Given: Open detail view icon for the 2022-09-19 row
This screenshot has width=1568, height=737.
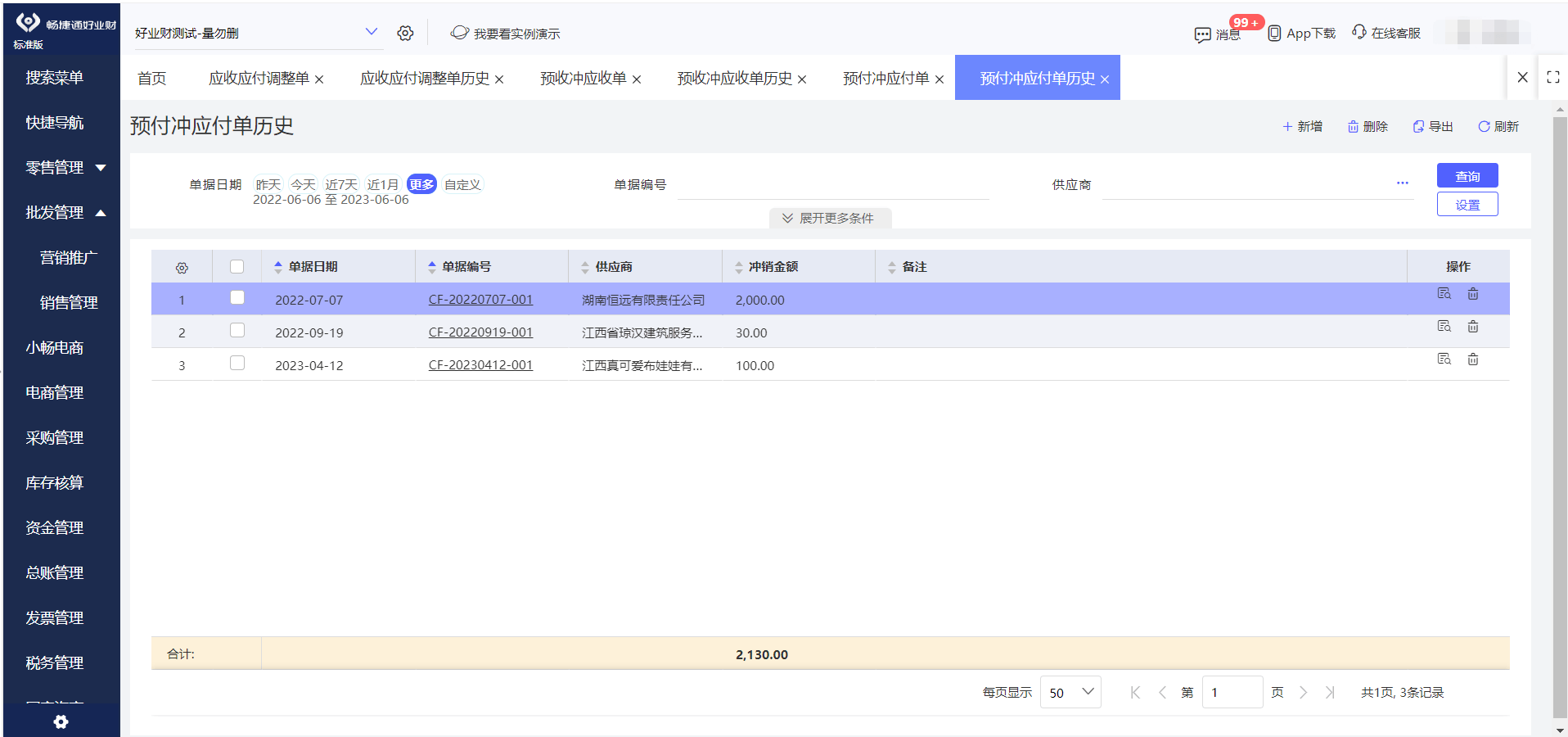Looking at the screenshot, I should tap(1443, 326).
